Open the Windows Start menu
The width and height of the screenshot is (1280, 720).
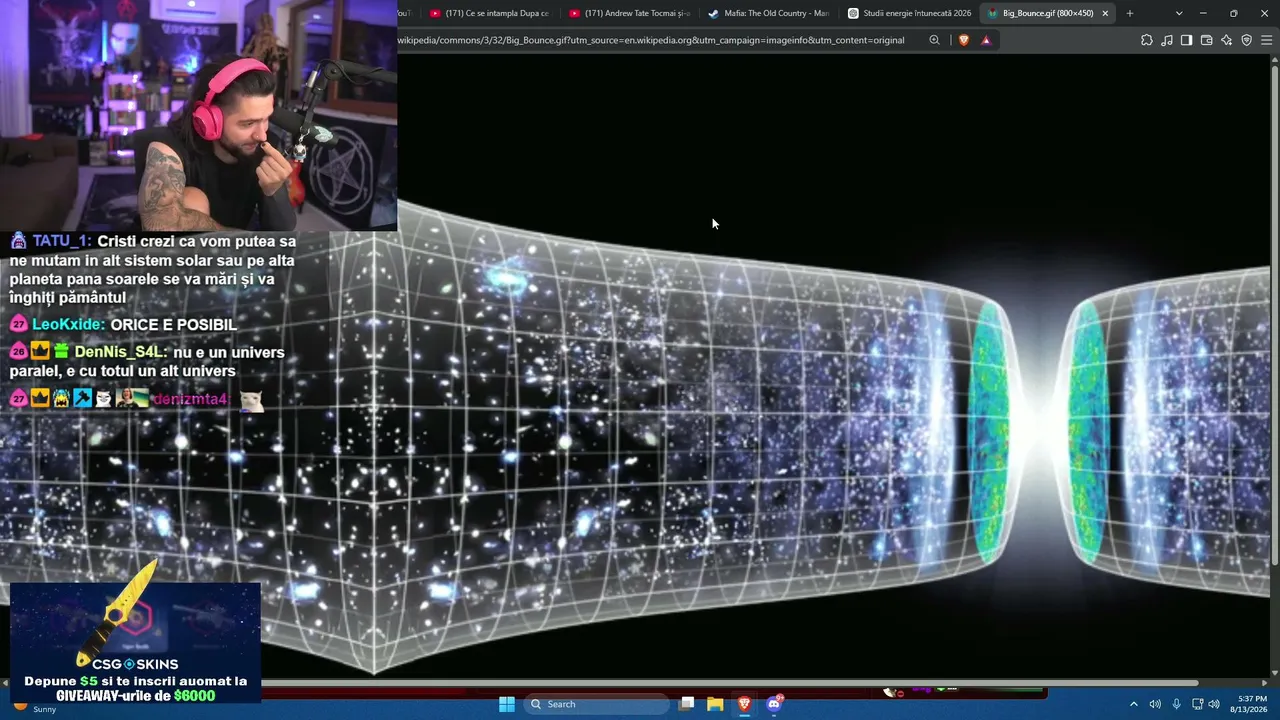coord(507,704)
